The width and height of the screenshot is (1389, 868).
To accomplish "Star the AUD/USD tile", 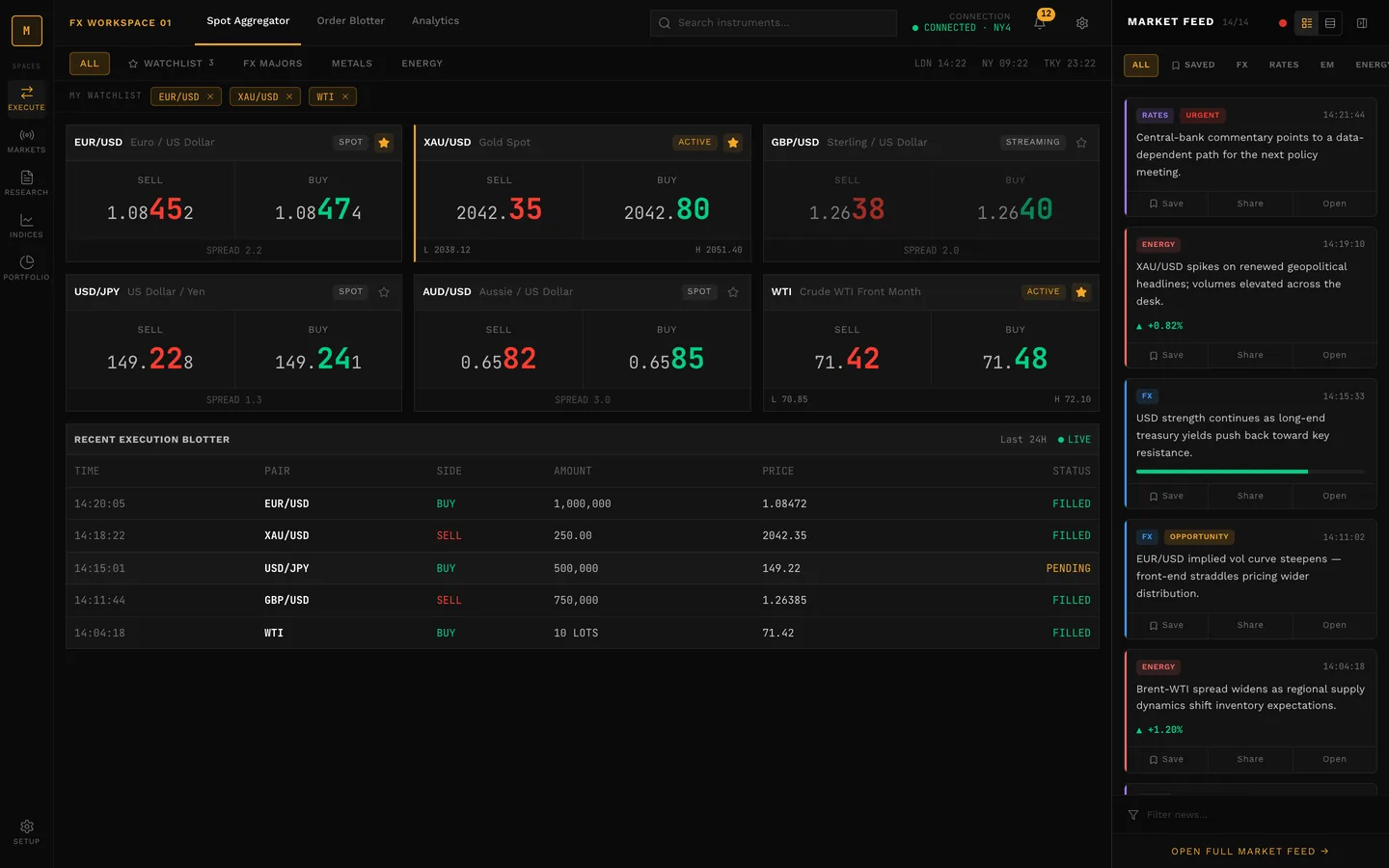I will pyautogui.click(x=733, y=291).
